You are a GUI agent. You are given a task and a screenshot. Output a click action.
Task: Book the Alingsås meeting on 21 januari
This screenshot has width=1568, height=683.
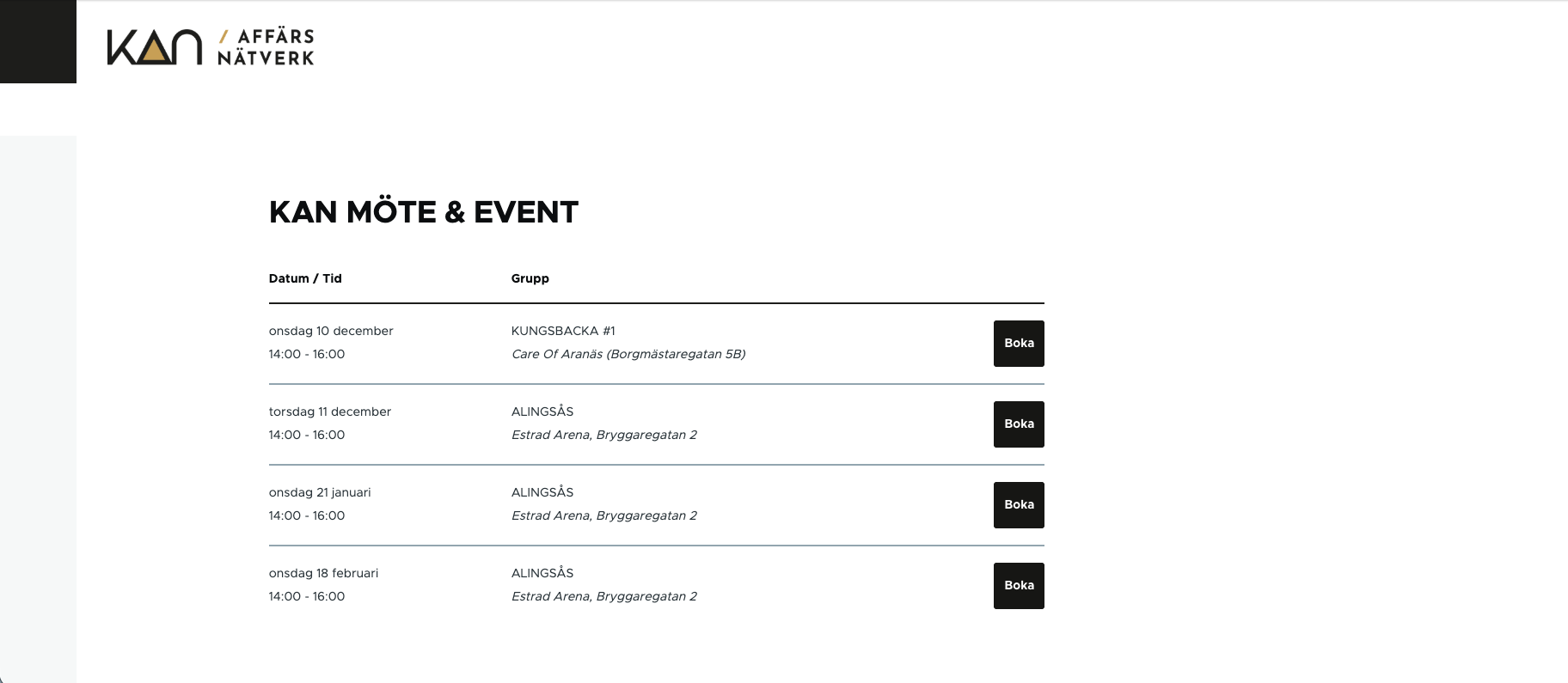click(x=1019, y=505)
